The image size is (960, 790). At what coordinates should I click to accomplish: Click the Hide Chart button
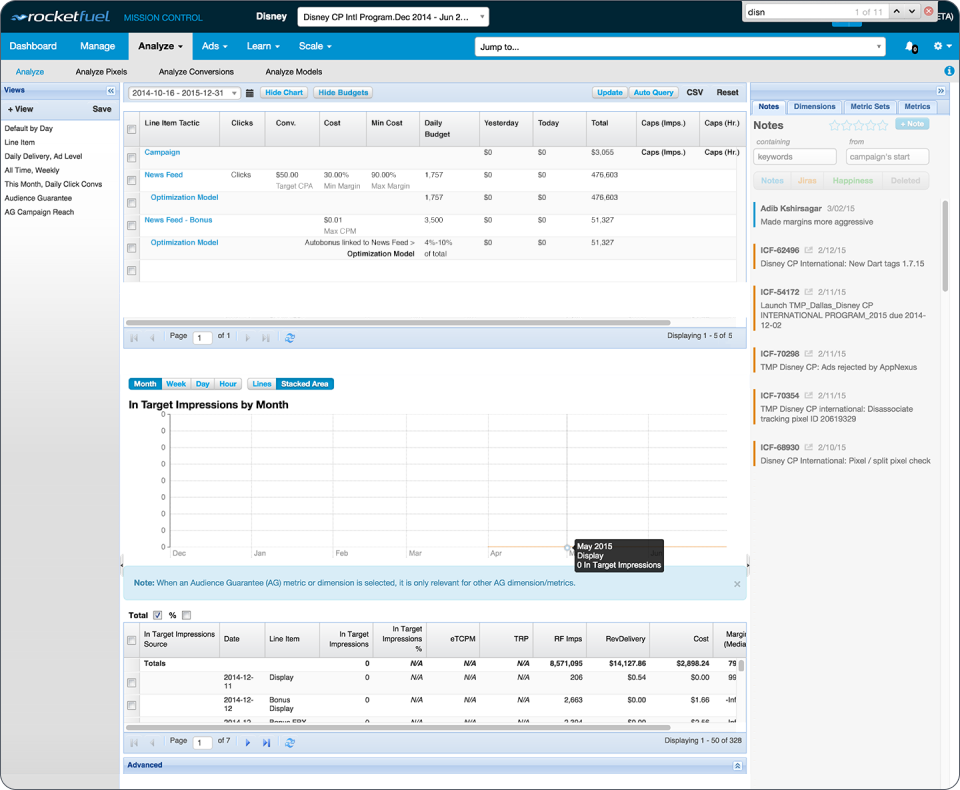click(x=284, y=92)
